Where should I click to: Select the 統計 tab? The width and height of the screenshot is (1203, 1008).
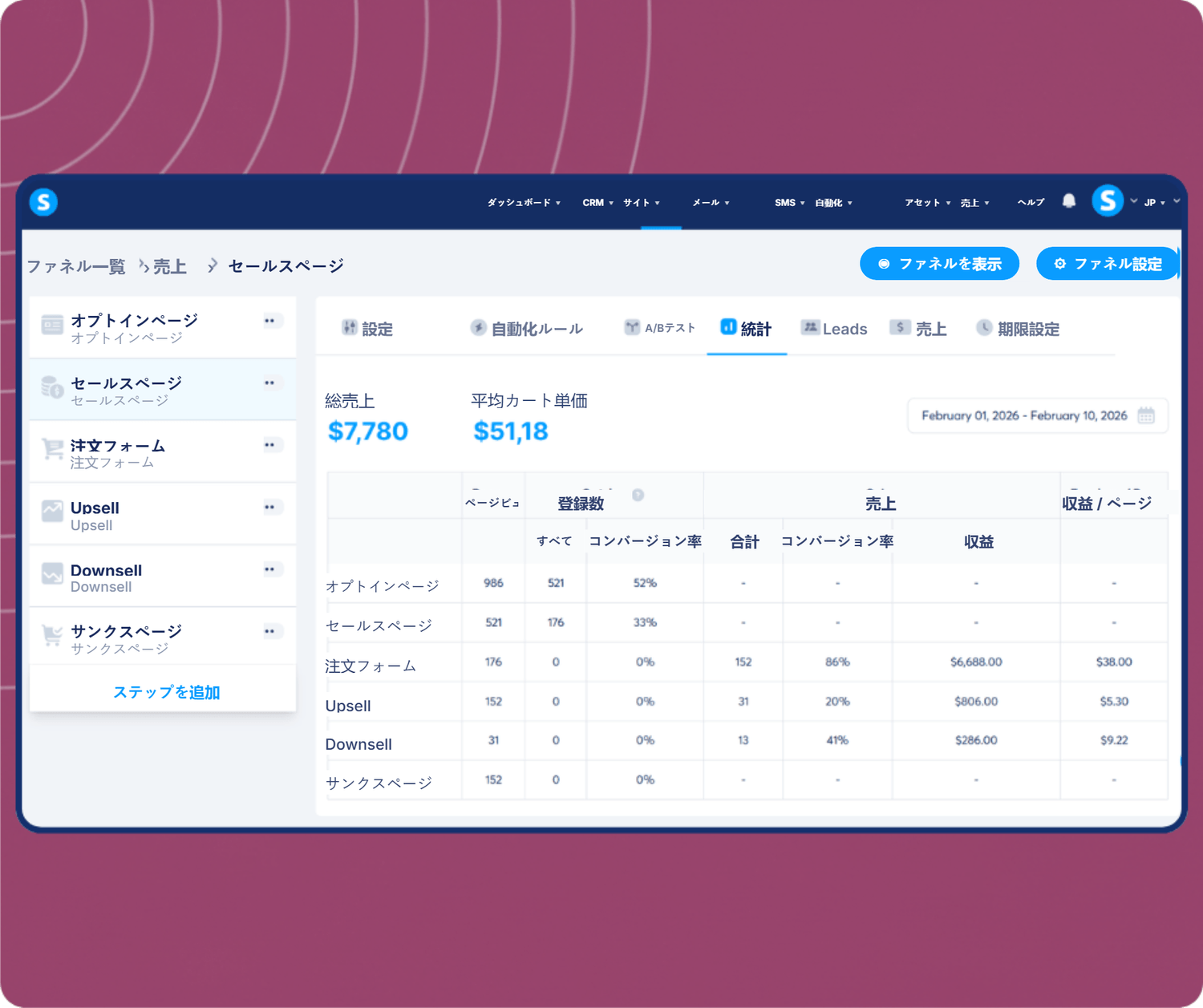(x=746, y=329)
